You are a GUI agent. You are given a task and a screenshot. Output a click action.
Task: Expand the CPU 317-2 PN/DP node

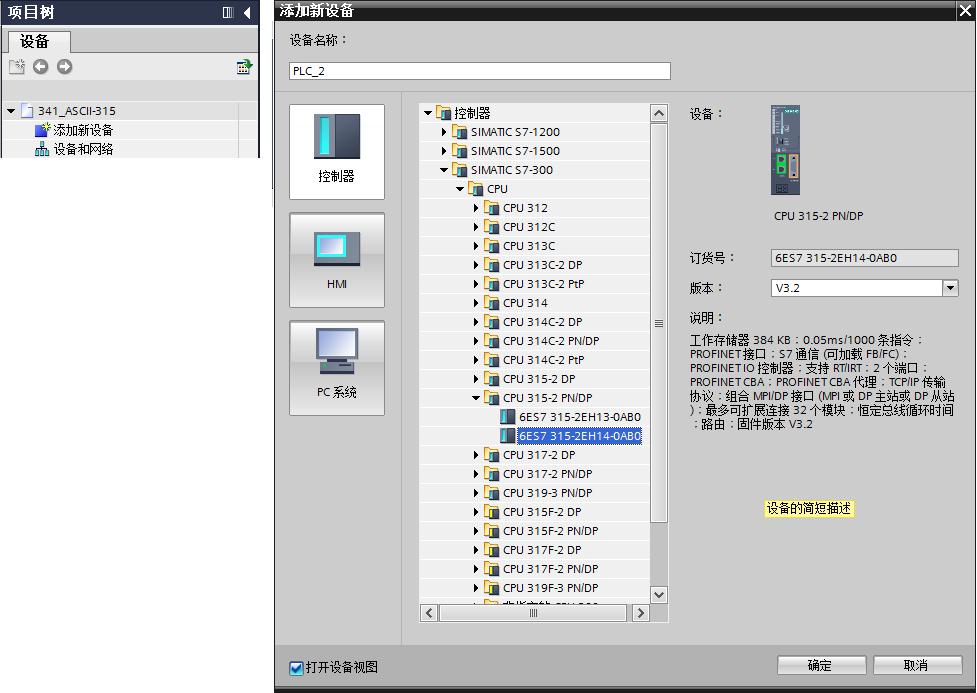coord(476,474)
